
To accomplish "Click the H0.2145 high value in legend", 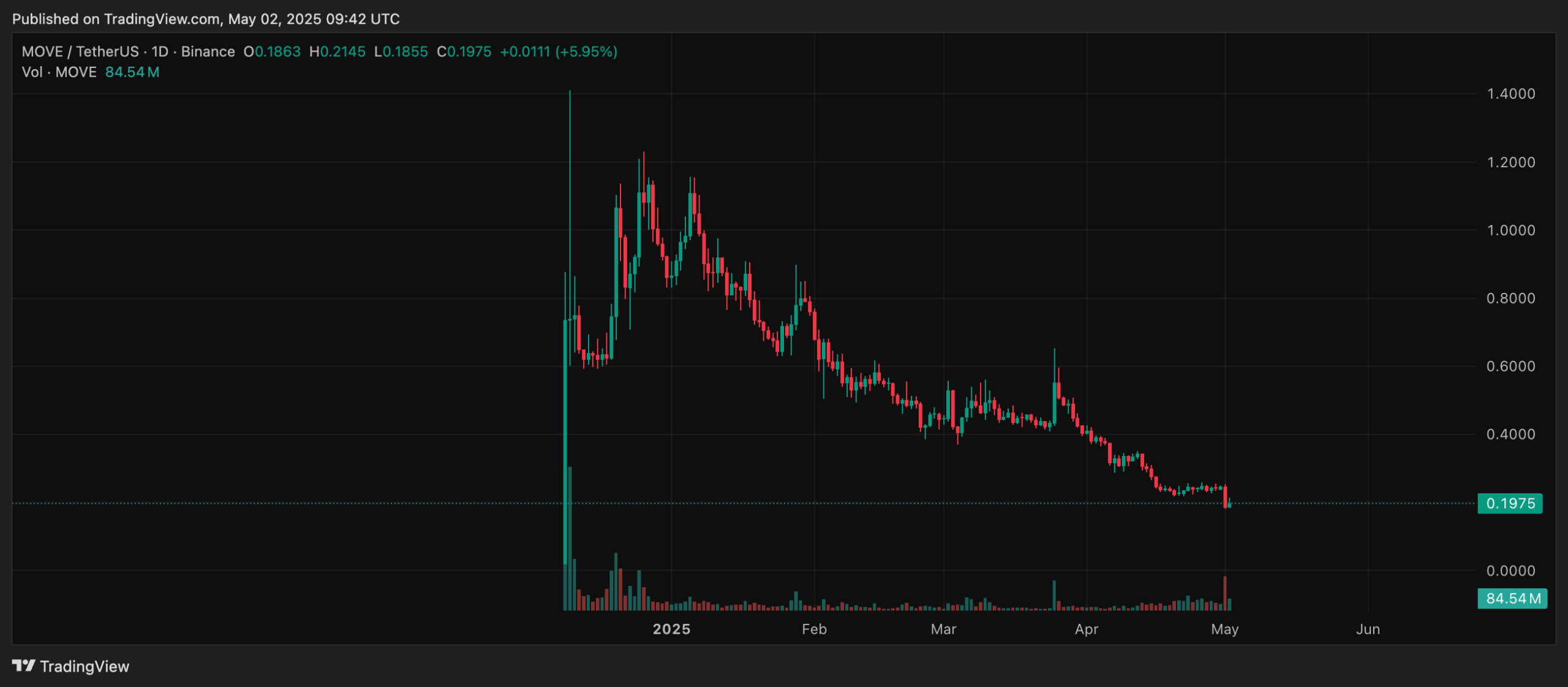I will pos(337,51).
